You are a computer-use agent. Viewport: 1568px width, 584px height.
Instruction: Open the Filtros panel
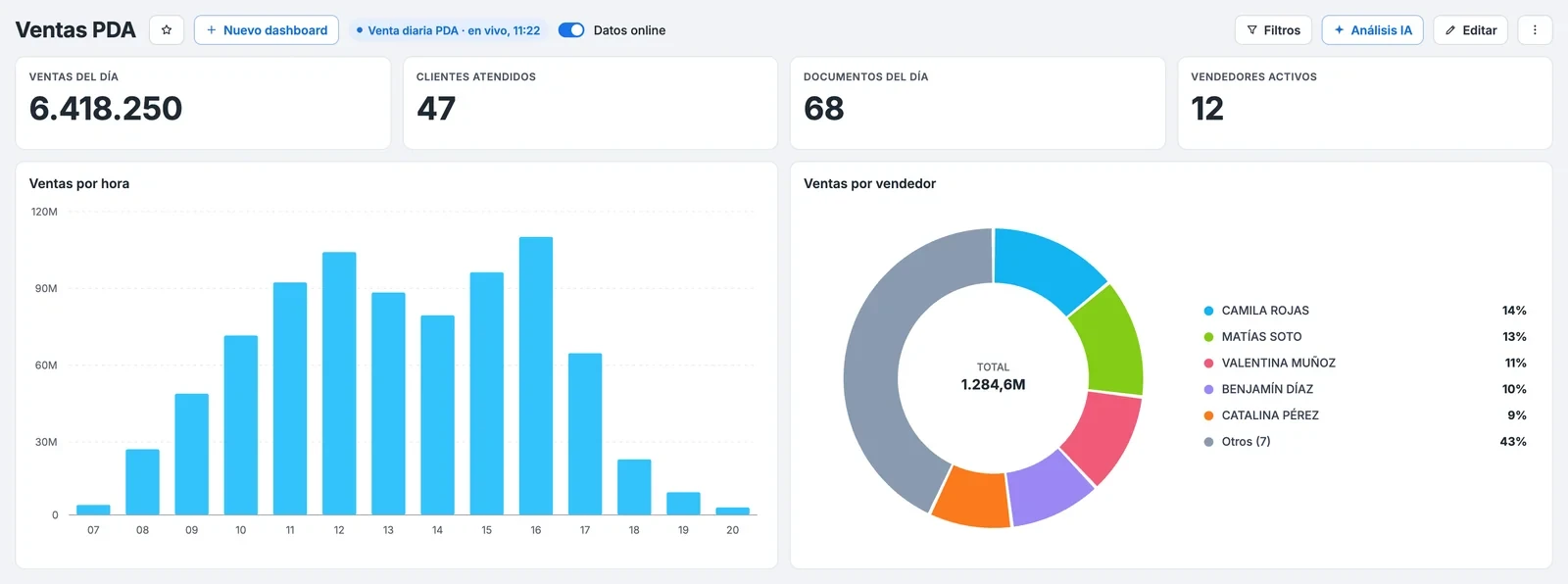tap(1274, 30)
